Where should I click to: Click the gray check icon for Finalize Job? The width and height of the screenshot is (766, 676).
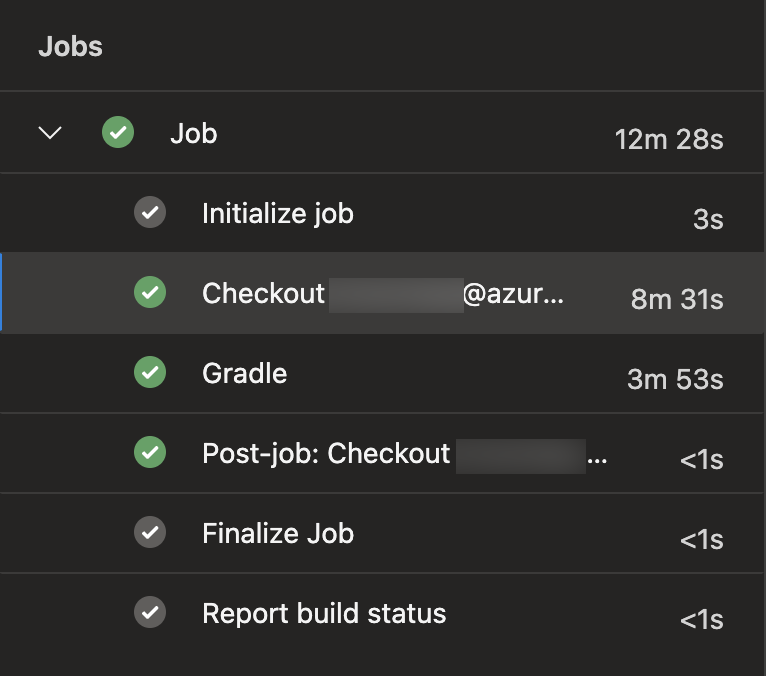click(x=150, y=532)
